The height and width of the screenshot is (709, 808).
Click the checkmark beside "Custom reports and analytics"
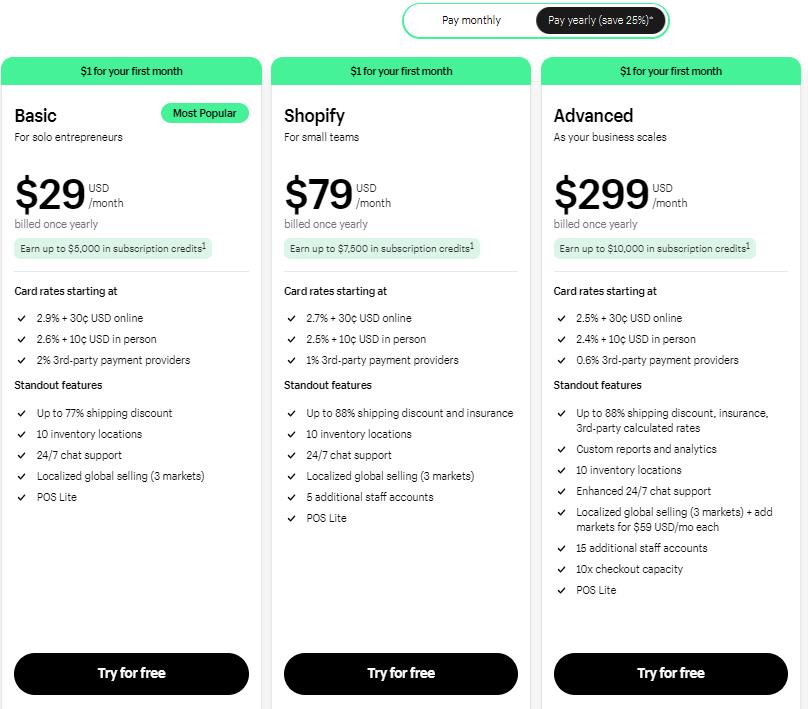(562, 449)
